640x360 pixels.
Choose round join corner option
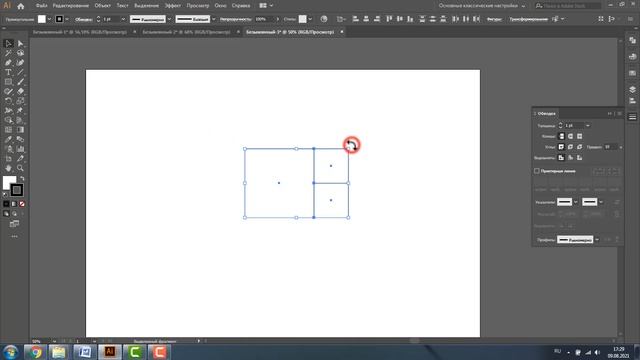tap(571, 147)
